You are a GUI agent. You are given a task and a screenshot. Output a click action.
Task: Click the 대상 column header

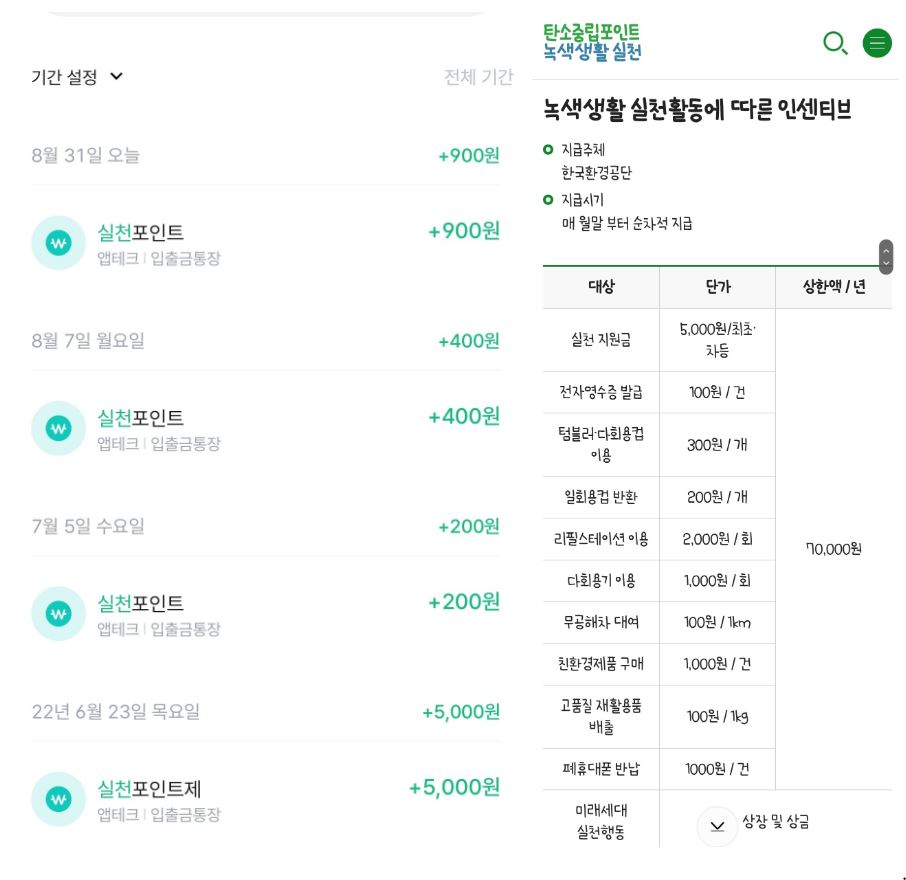[600, 287]
